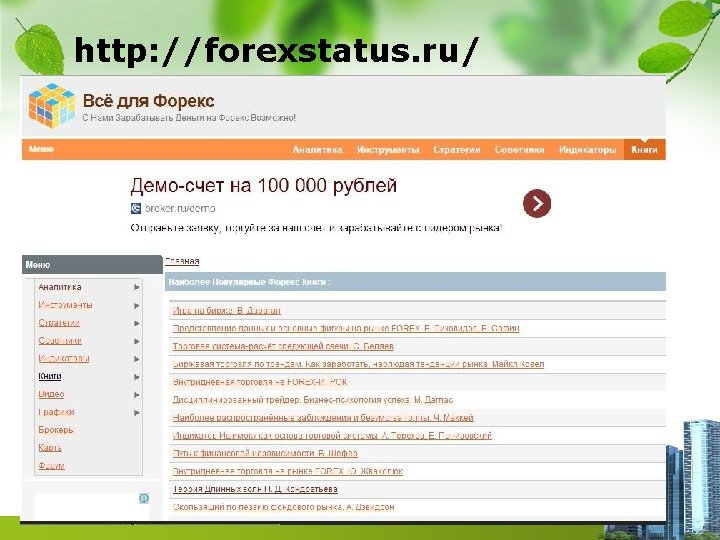This screenshot has width=720, height=540.
Task: Expand the Инструменты sidebar arrow
Action: (x=136, y=305)
